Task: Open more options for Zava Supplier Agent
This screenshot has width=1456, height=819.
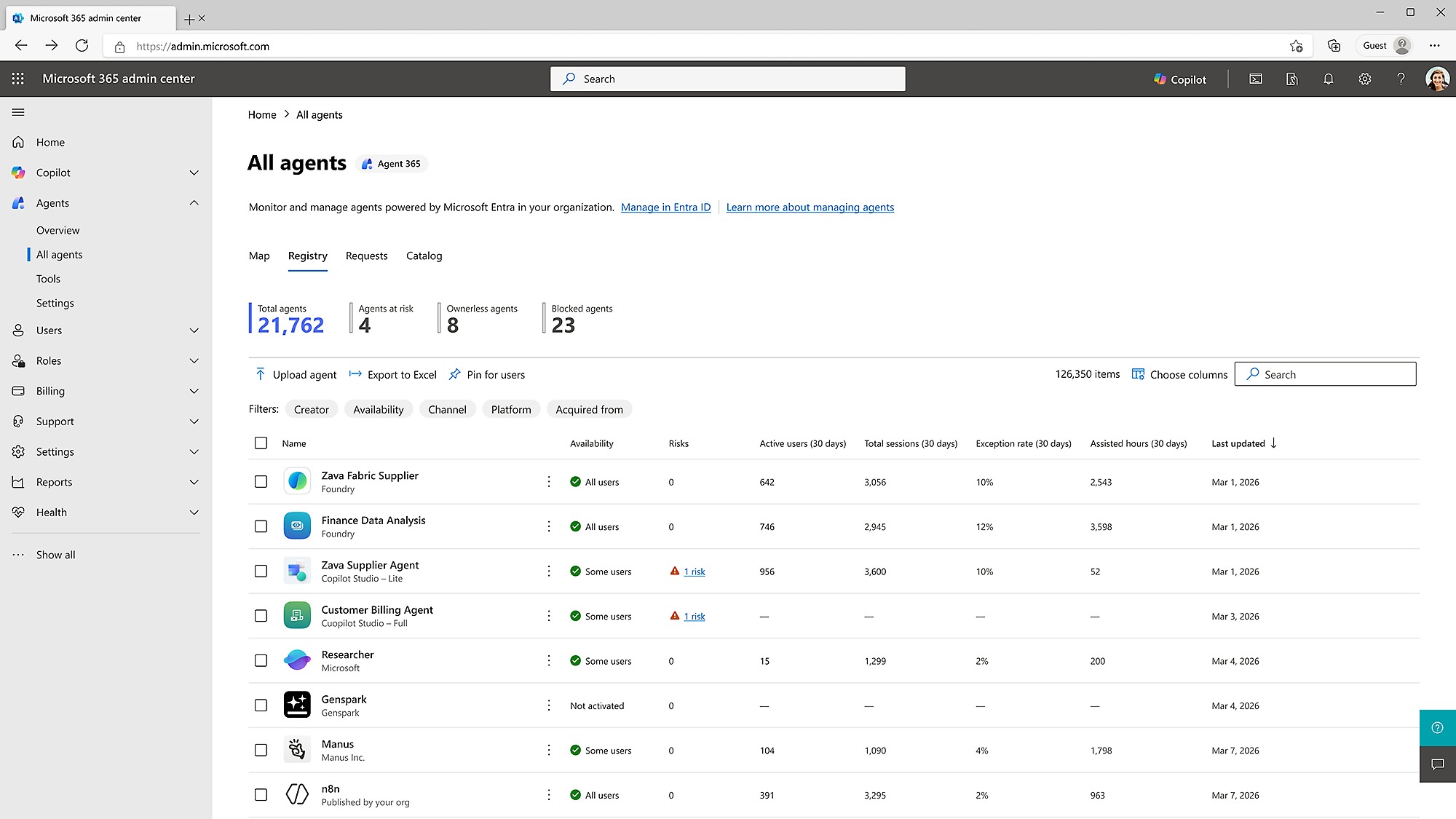Action: [549, 571]
